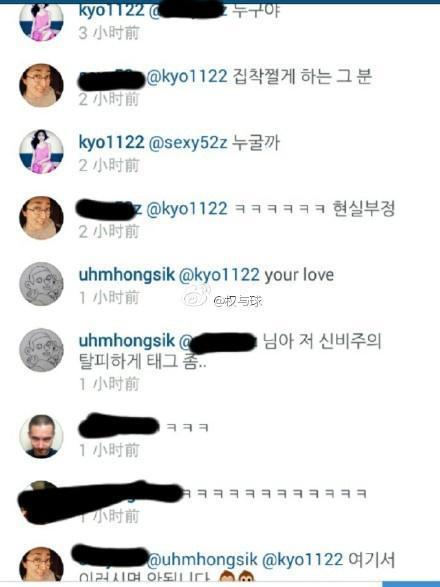Open the sketch avatar beside 'your love'
The image size is (440, 587).
tap(41, 284)
